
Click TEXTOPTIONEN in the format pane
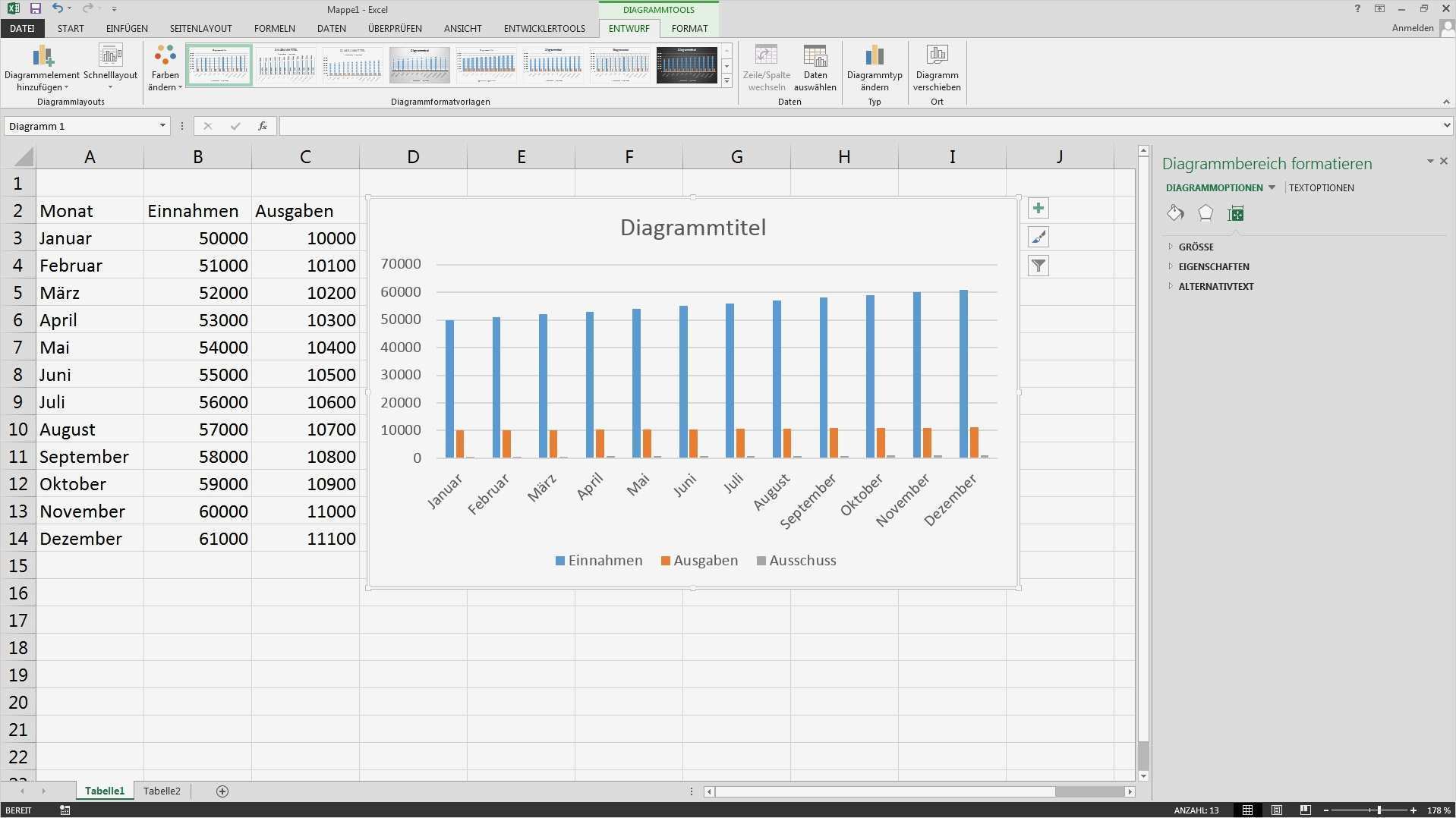pos(1321,188)
